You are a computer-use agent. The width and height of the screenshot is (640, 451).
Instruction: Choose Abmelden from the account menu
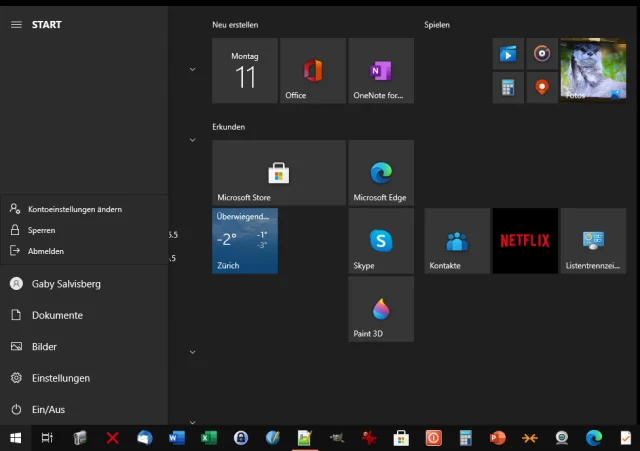(46, 251)
